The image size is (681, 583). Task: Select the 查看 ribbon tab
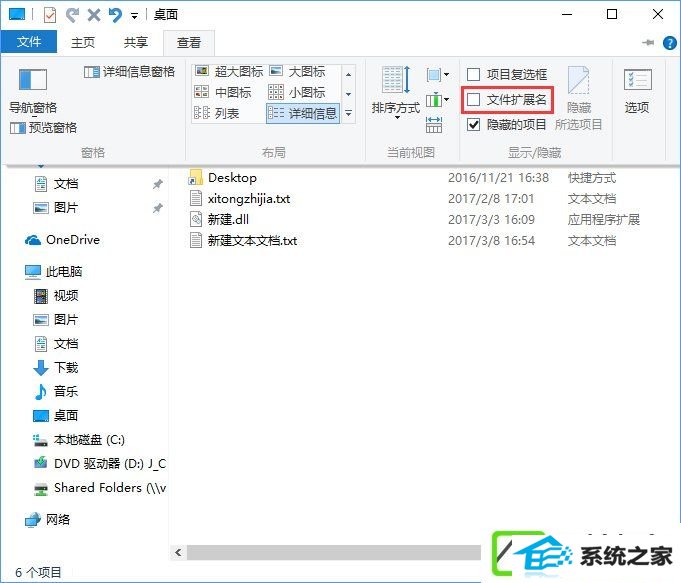(188, 43)
